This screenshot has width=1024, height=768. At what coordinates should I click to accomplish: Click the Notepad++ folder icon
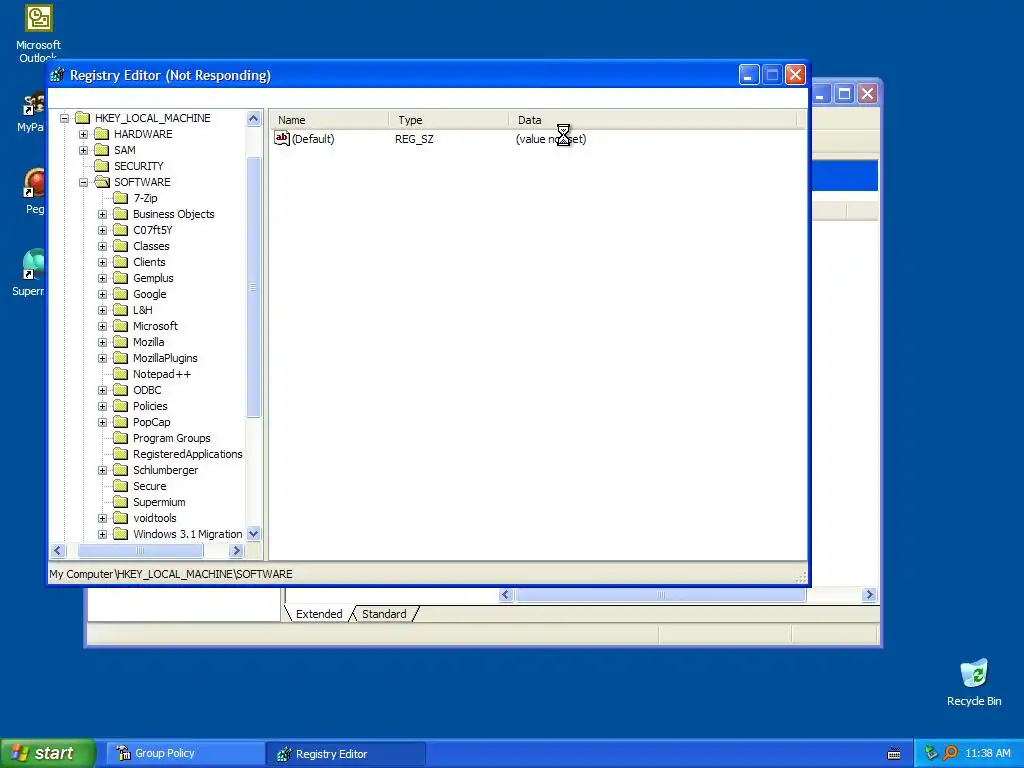tap(120, 374)
